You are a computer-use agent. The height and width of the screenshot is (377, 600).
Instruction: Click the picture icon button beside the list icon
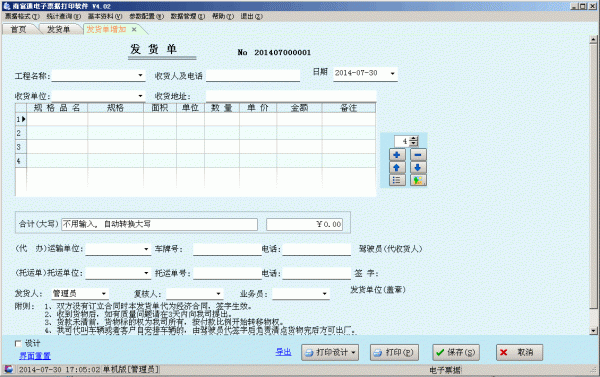pyautogui.click(x=418, y=180)
